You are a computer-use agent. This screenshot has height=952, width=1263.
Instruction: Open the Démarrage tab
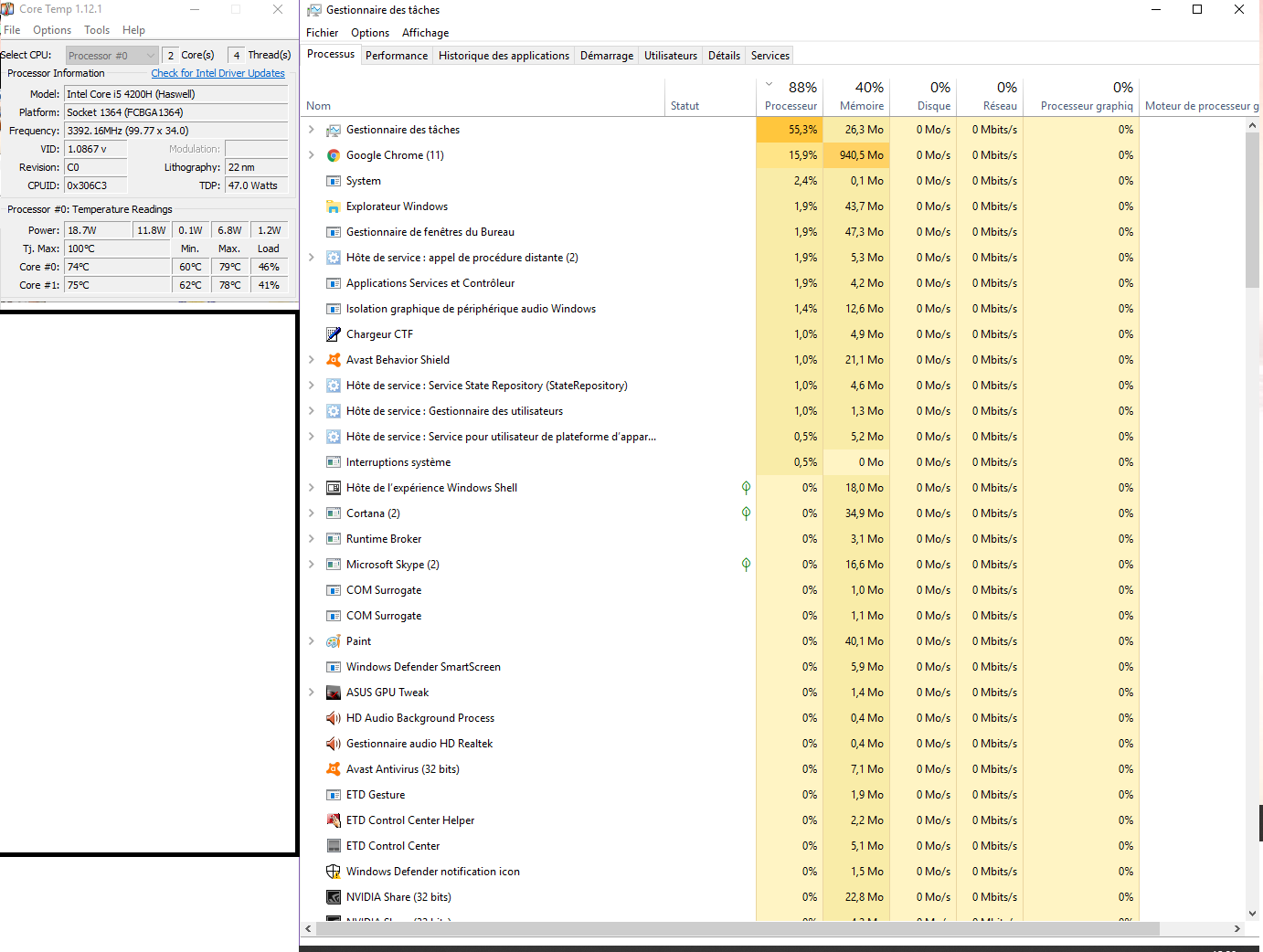pos(607,56)
